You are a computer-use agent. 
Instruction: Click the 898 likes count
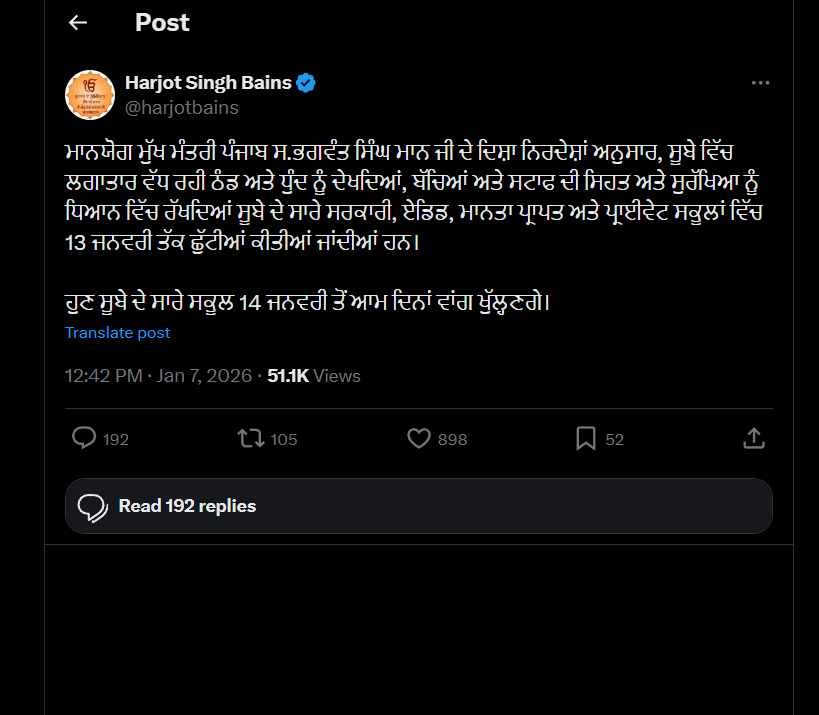(x=452, y=439)
